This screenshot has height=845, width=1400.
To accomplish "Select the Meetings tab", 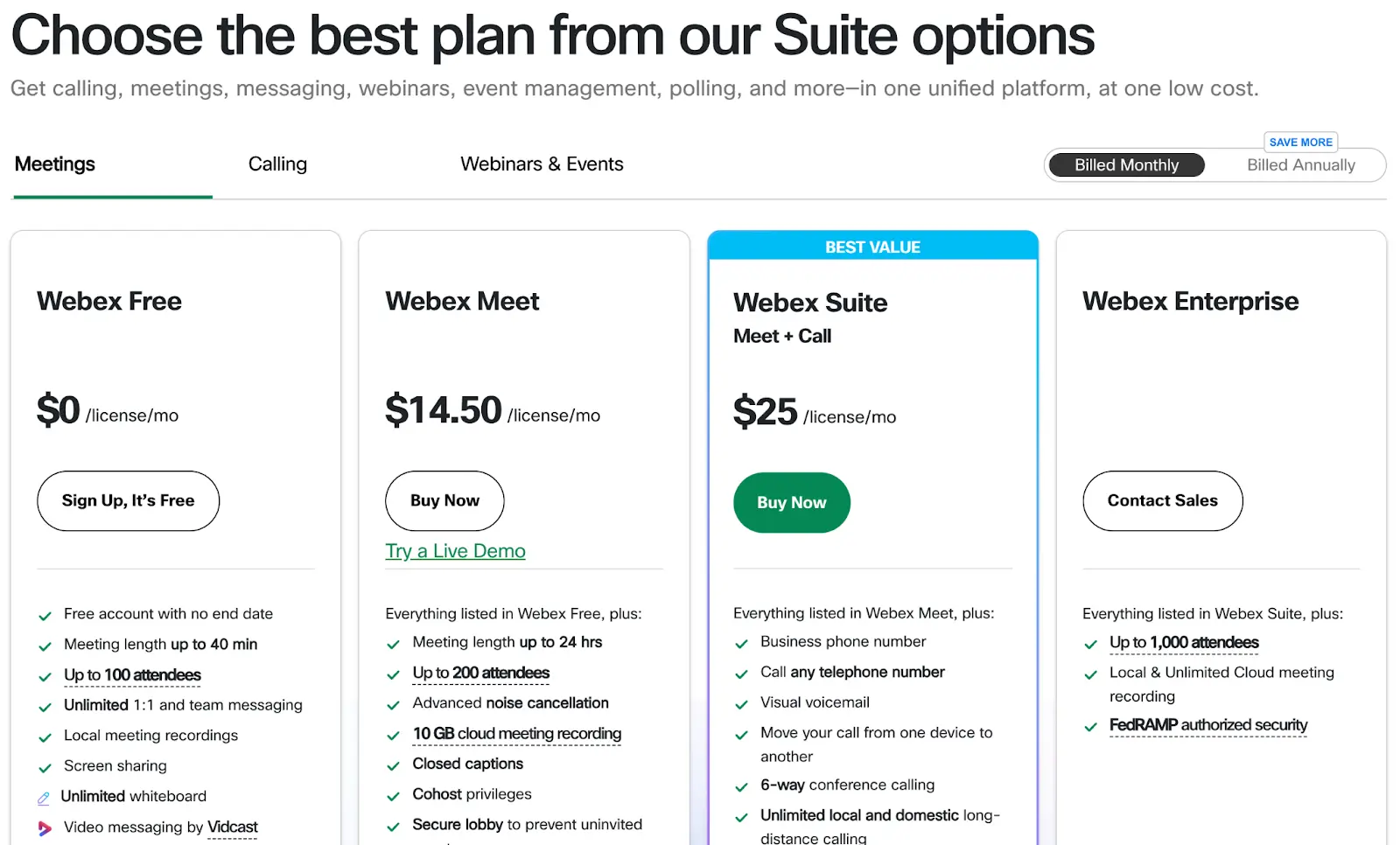I will pyautogui.click(x=55, y=164).
